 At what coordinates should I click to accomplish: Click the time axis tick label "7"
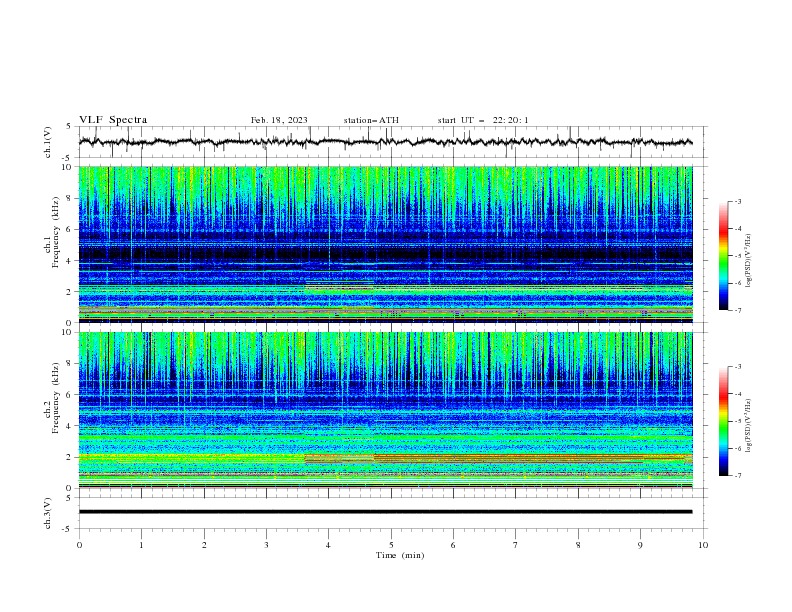(516, 545)
